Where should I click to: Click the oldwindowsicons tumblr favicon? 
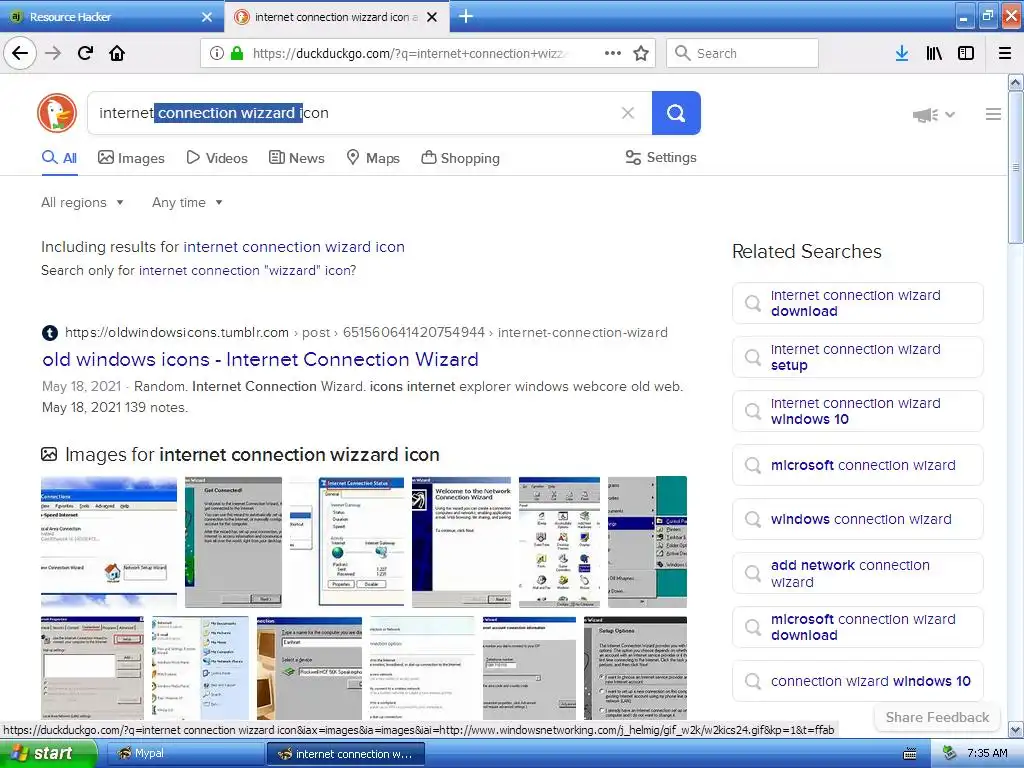click(x=50, y=332)
